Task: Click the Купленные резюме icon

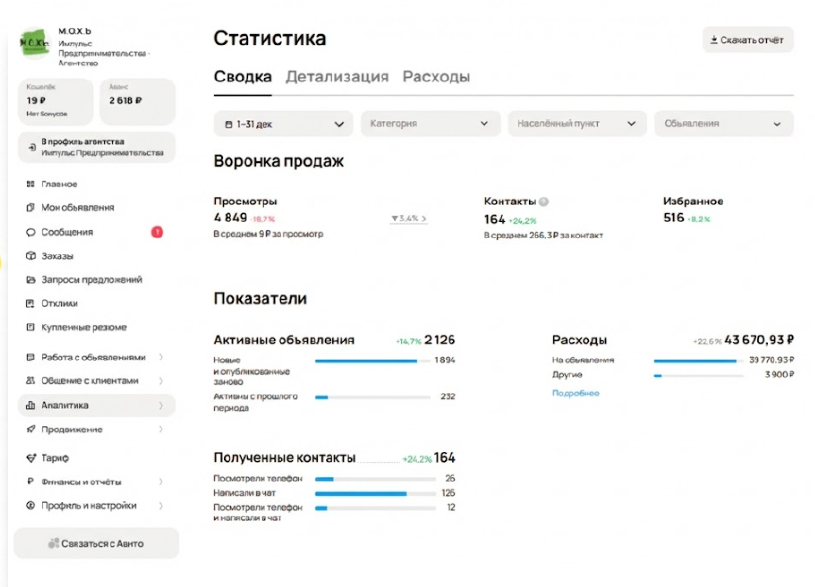Action: [31, 328]
